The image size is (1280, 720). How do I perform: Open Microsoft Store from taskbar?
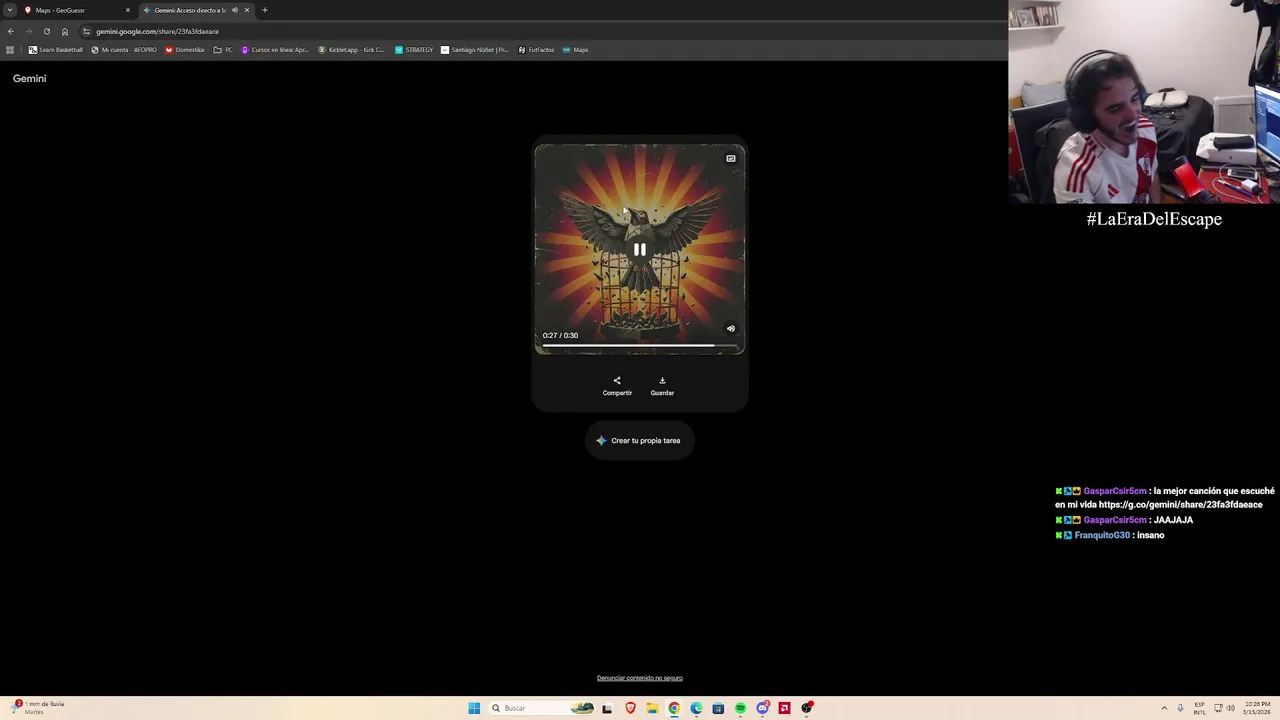click(x=718, y=708)
